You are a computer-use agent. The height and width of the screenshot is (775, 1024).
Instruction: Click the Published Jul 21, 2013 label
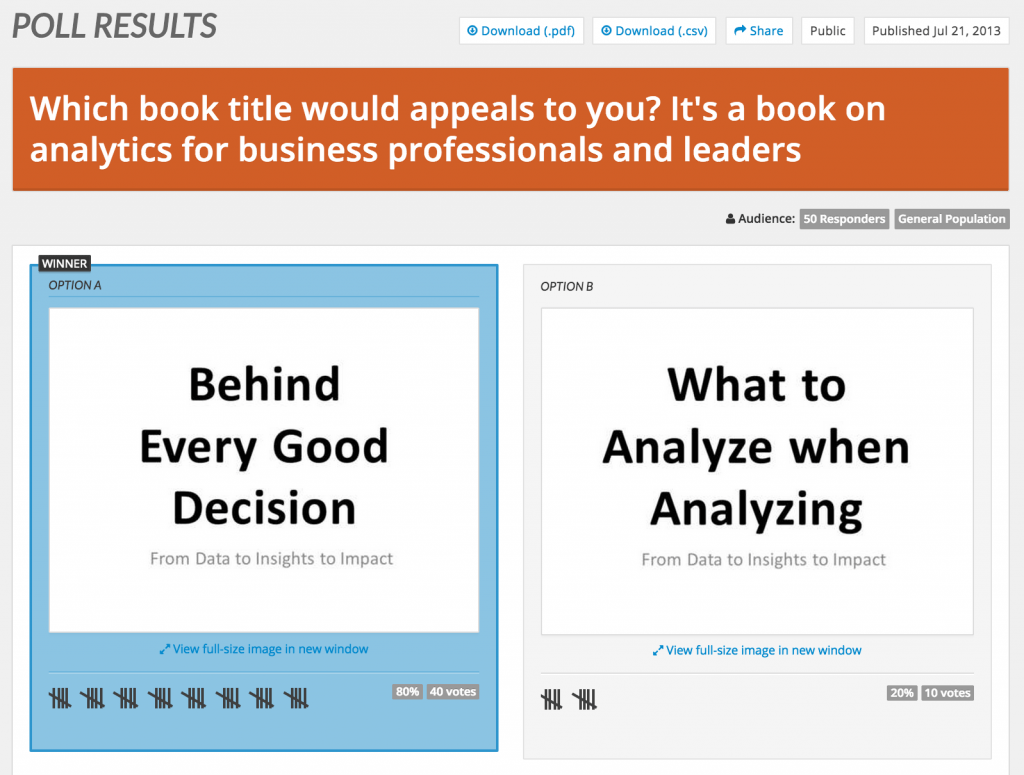936,31
